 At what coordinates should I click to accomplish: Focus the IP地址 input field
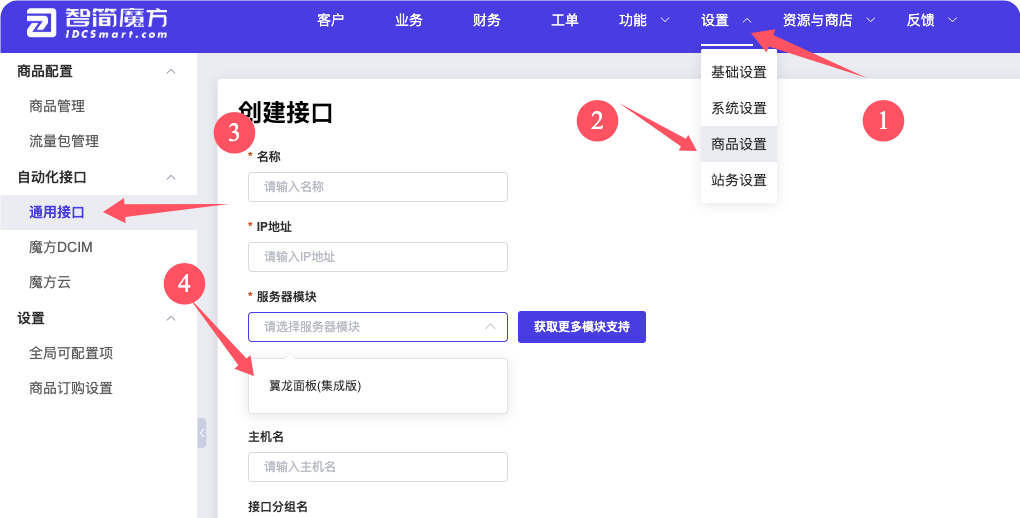tap(377, 257)
